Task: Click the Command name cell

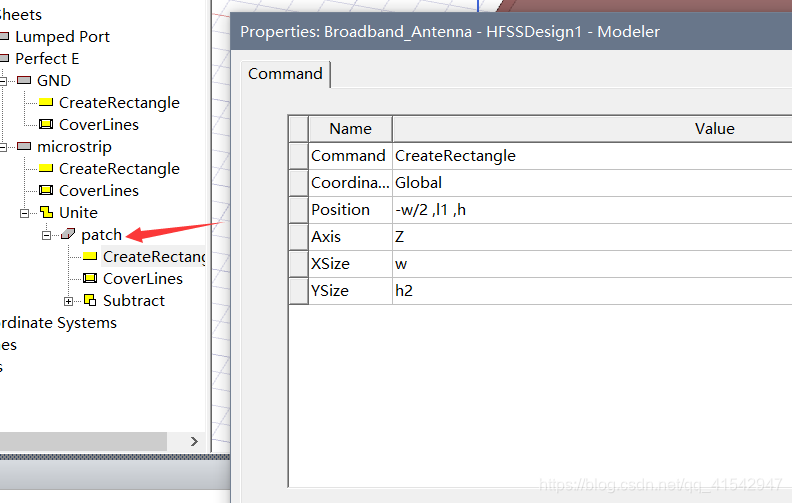Action: [351, 156]
